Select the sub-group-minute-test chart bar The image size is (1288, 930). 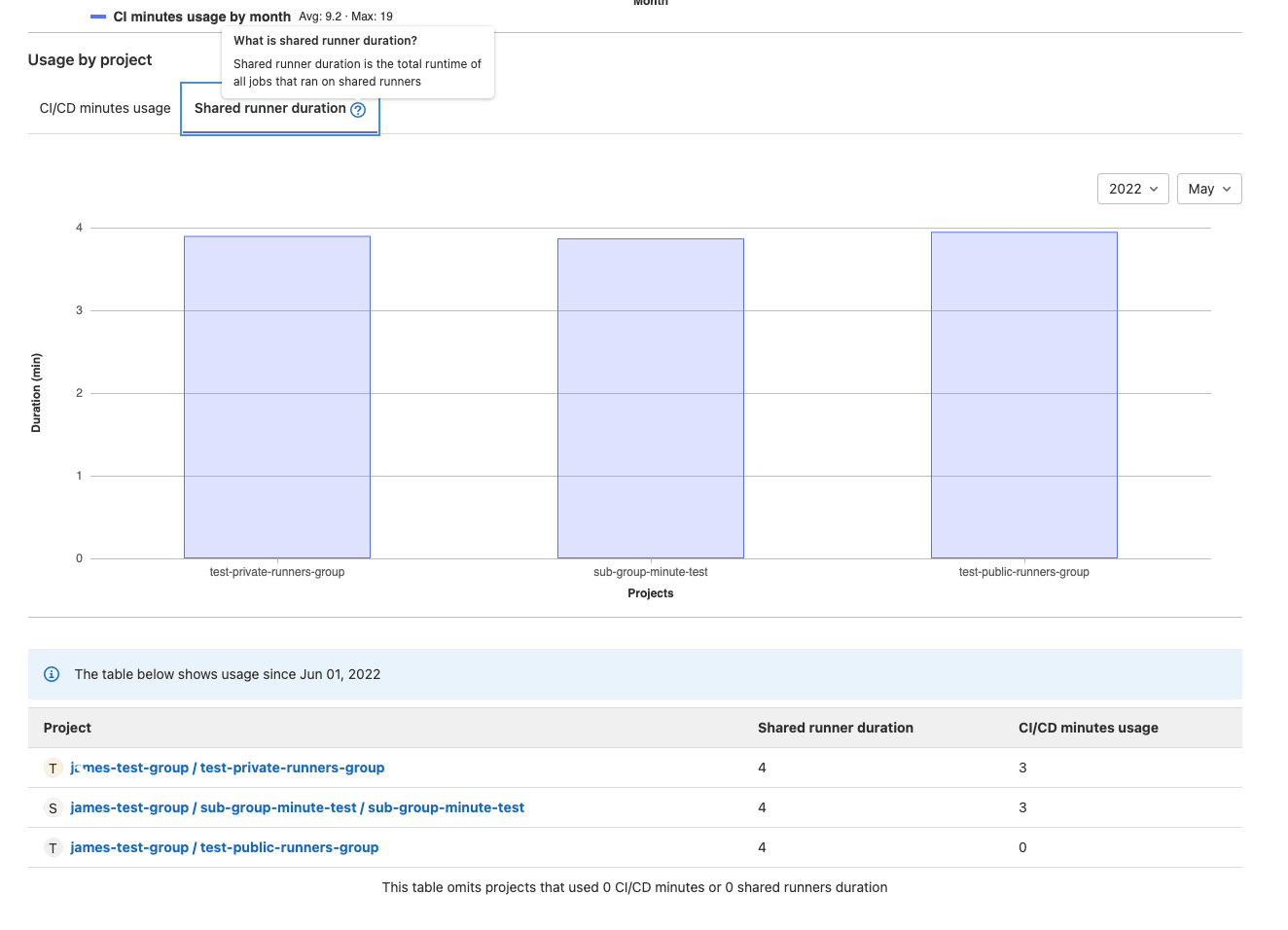pyautogui.click(x=650, y=395)
